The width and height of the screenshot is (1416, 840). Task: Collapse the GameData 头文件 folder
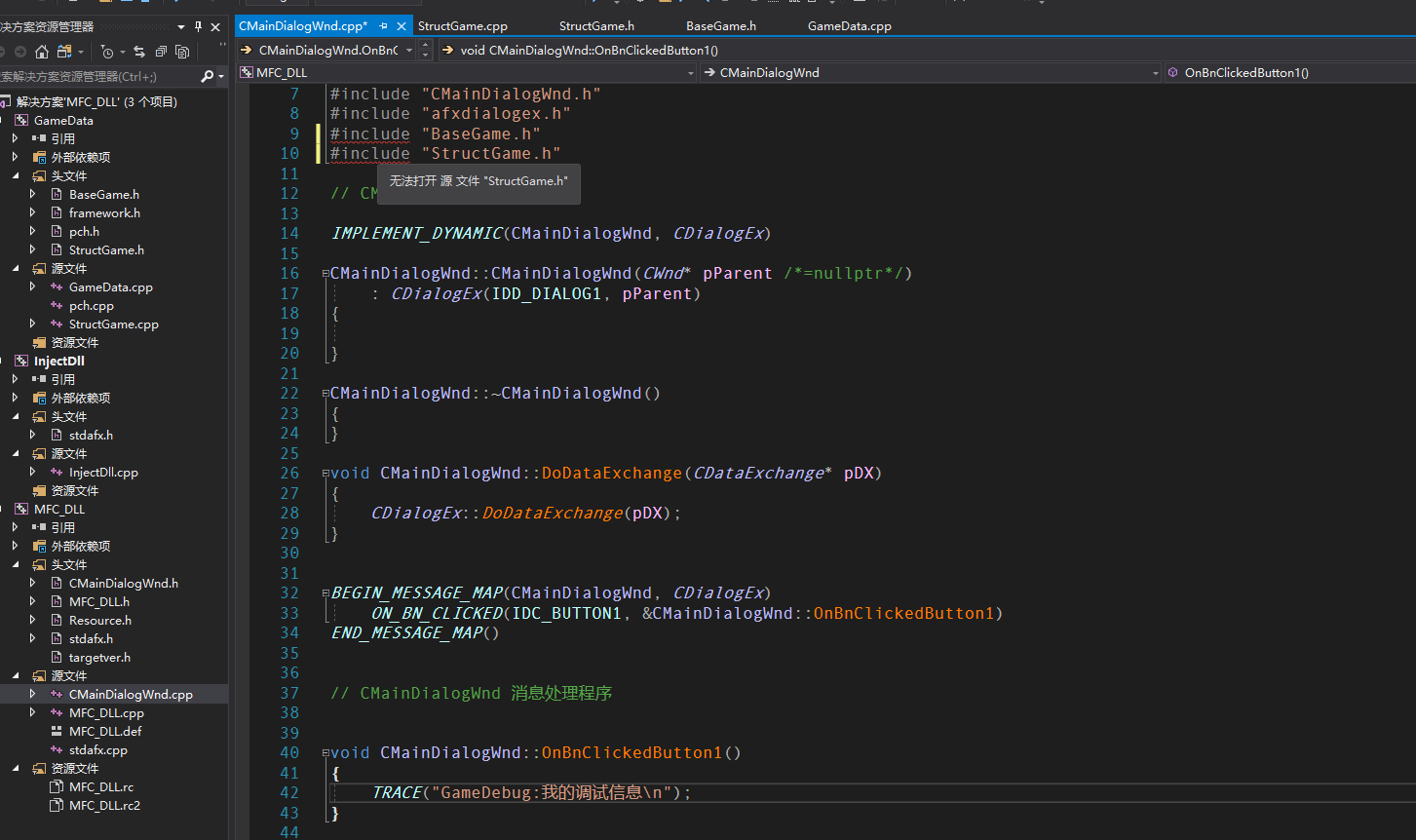16,176
